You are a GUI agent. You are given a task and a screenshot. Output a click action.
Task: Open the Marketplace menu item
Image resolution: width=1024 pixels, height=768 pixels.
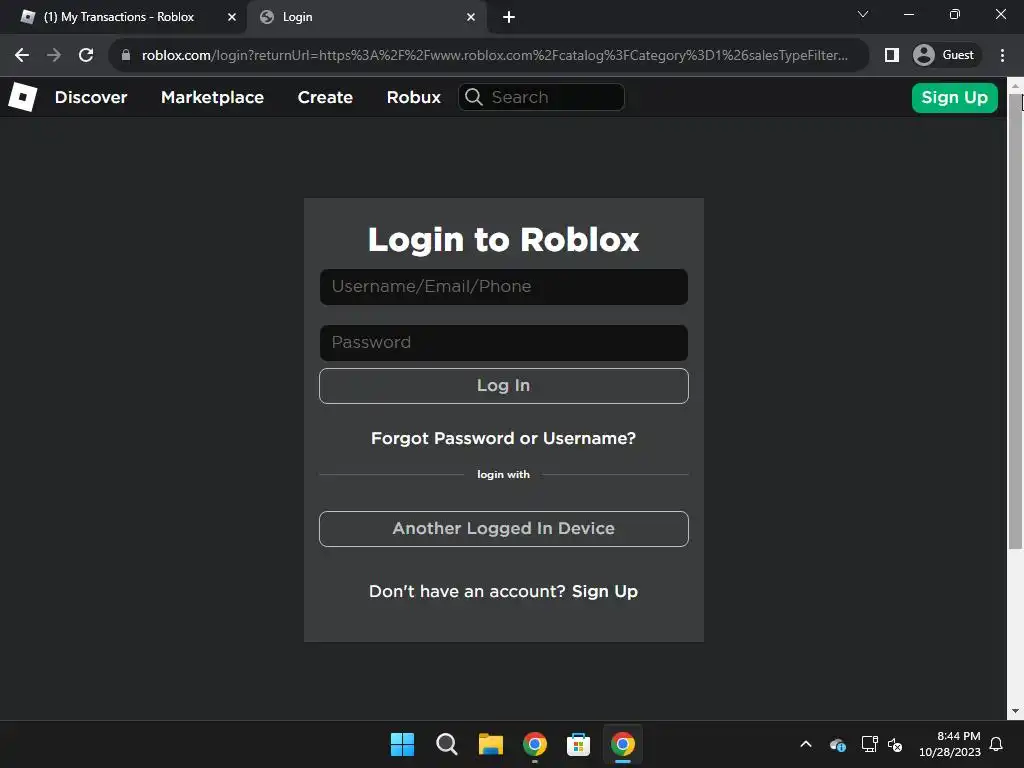point(212,97)
